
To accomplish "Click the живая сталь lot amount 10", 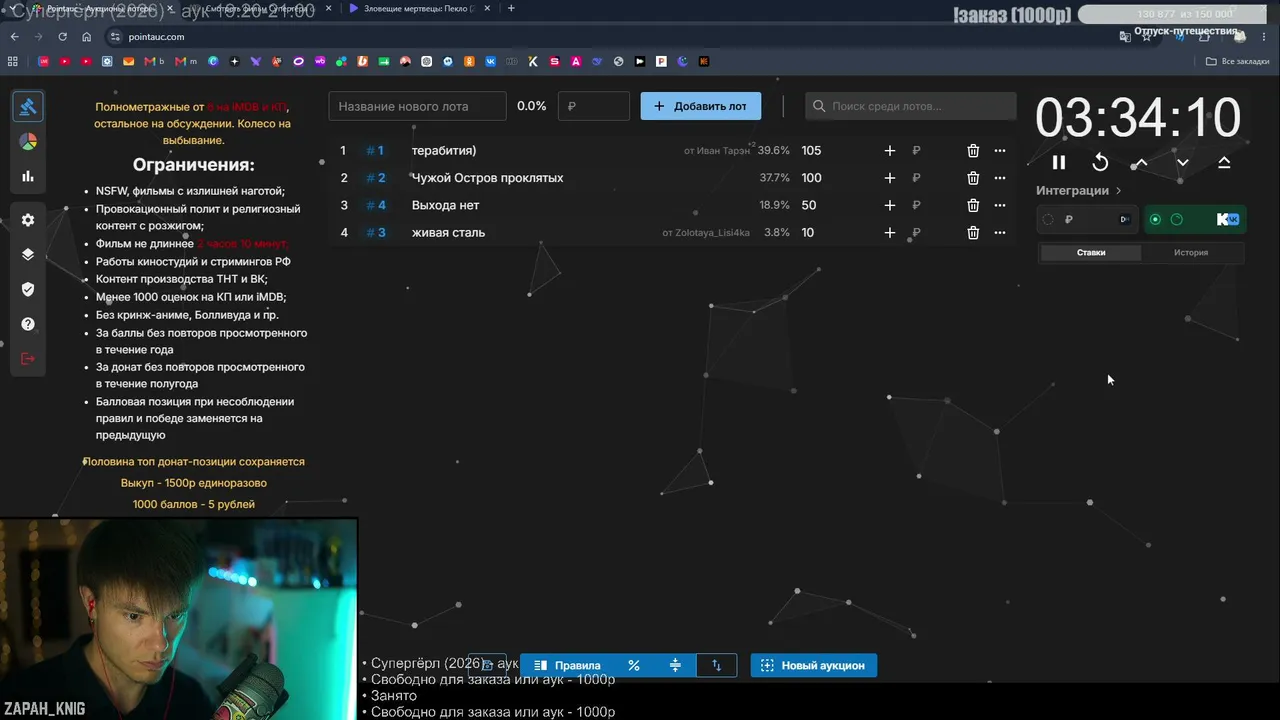I will [x=807, y=233].
